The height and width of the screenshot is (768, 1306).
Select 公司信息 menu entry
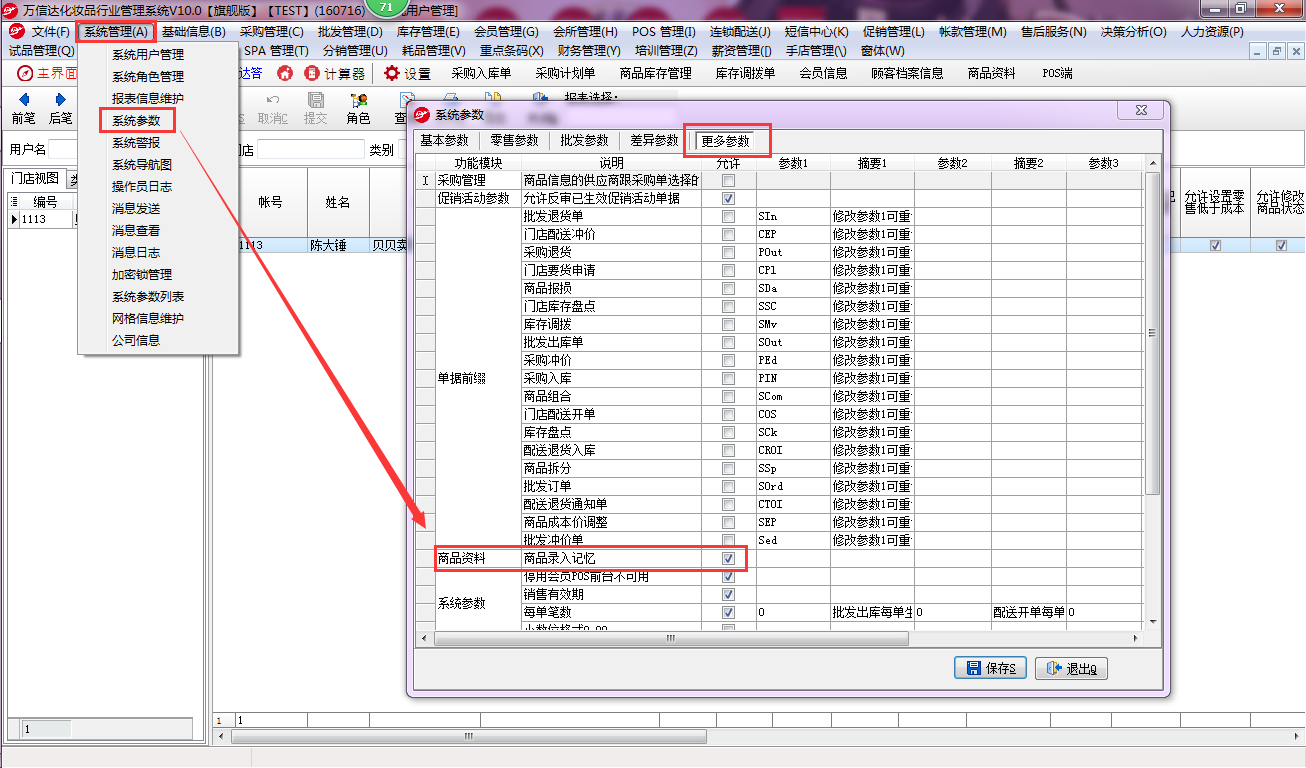click(136, 341)
